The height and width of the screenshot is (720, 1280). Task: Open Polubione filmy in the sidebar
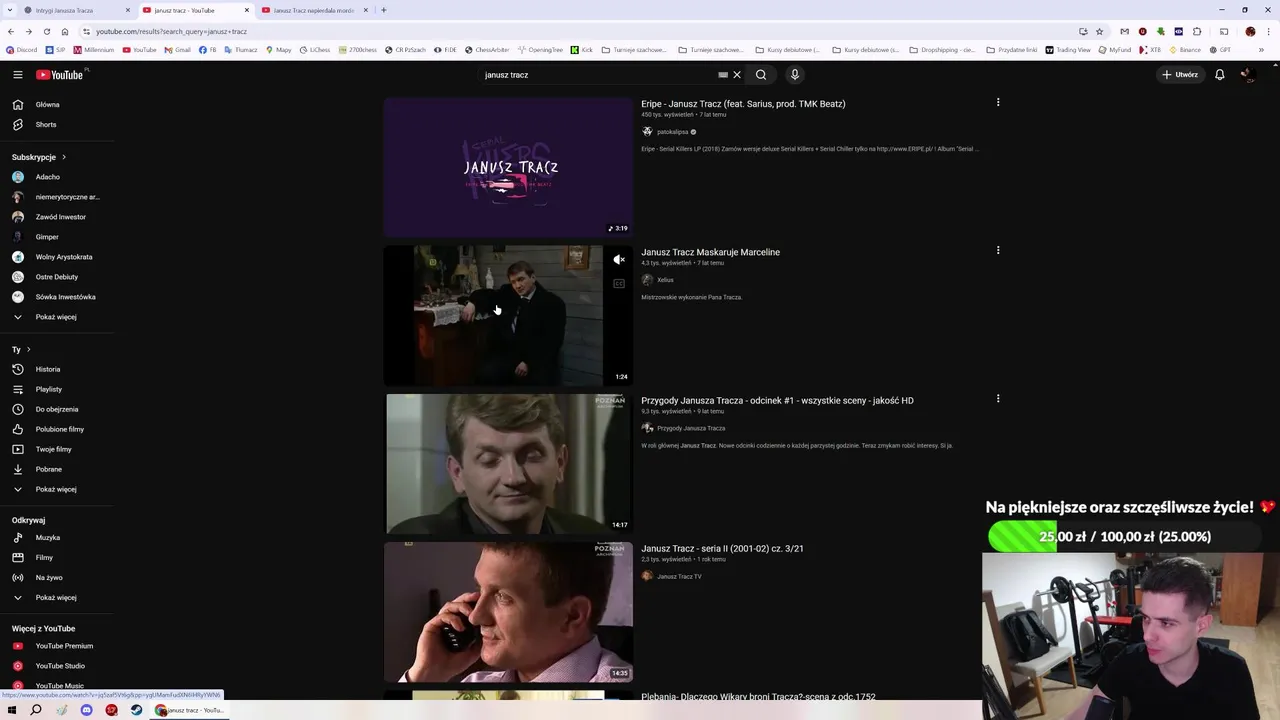[x=57, y=429]
